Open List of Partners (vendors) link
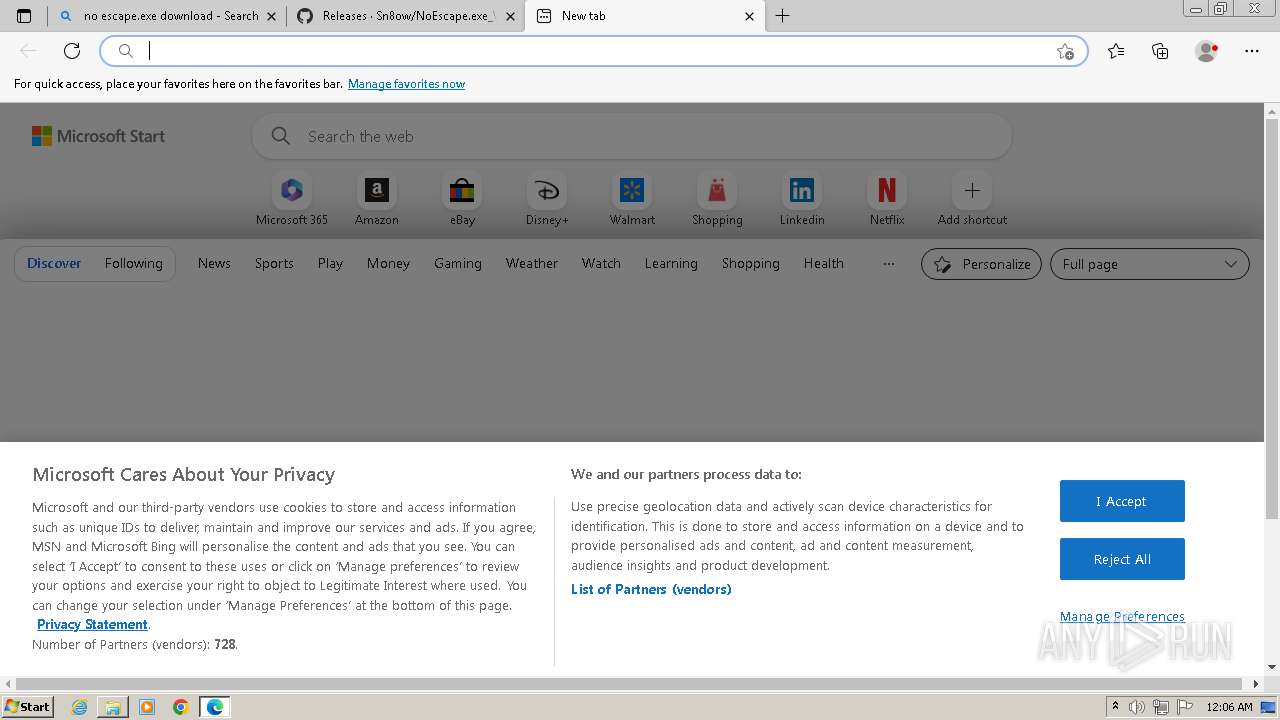1280x720 pixels. point(651,589)
